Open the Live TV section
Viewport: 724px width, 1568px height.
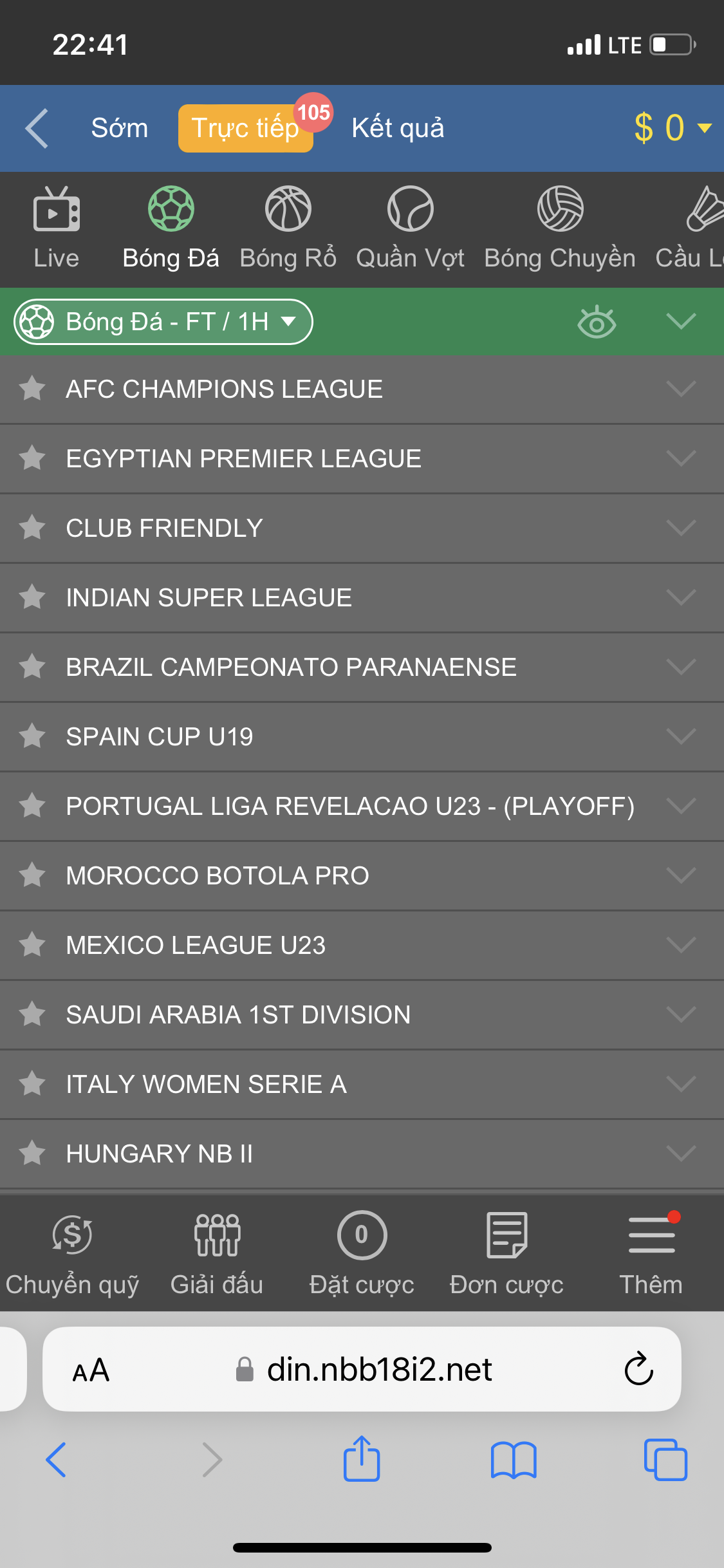coord(57,227)
